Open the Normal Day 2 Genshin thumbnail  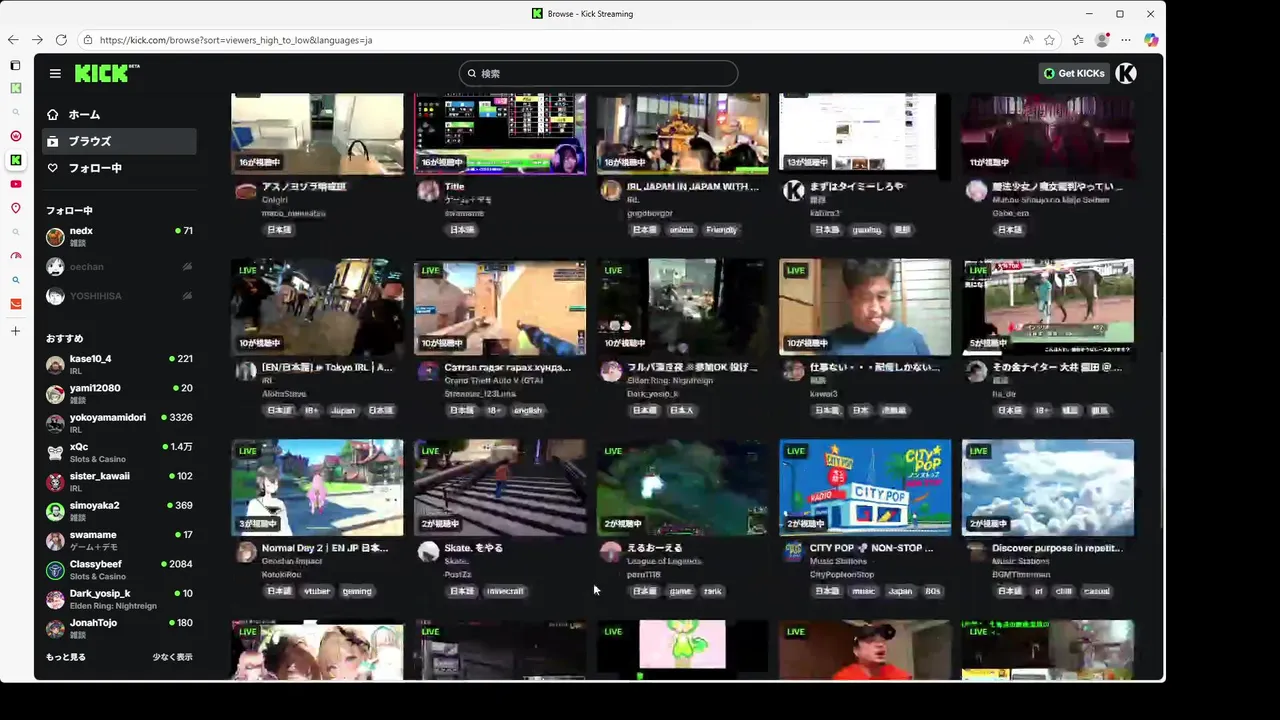(x=317, y=488)
